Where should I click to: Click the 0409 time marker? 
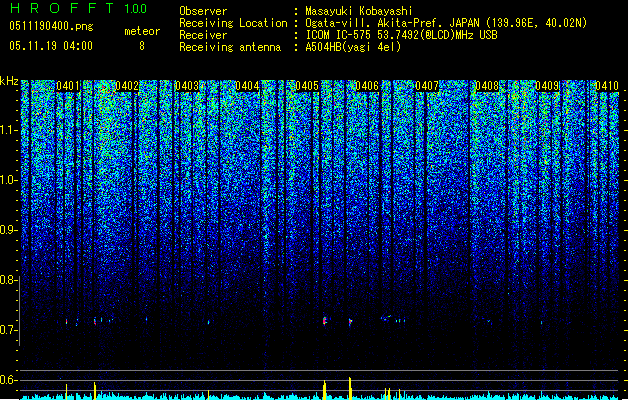tap(547, 86)
